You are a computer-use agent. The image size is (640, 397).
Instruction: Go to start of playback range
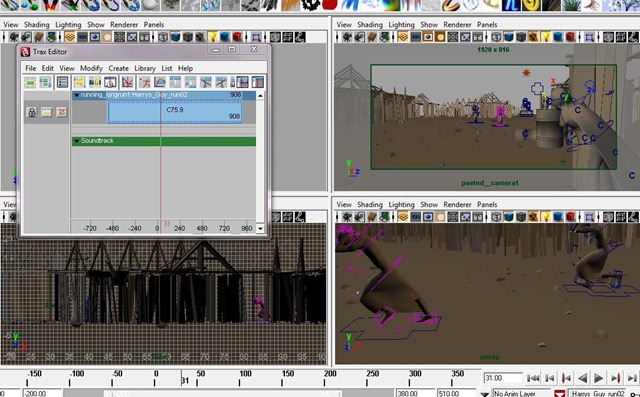tap(533, 378)
